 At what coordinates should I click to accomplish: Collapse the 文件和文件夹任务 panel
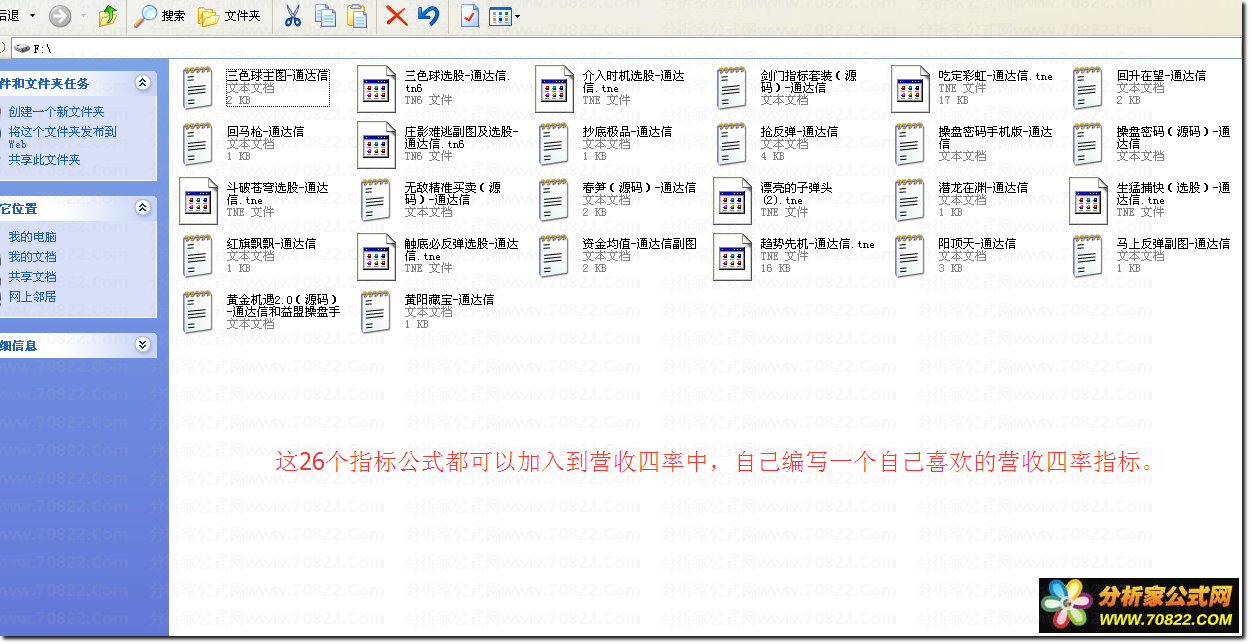point(142,83)
